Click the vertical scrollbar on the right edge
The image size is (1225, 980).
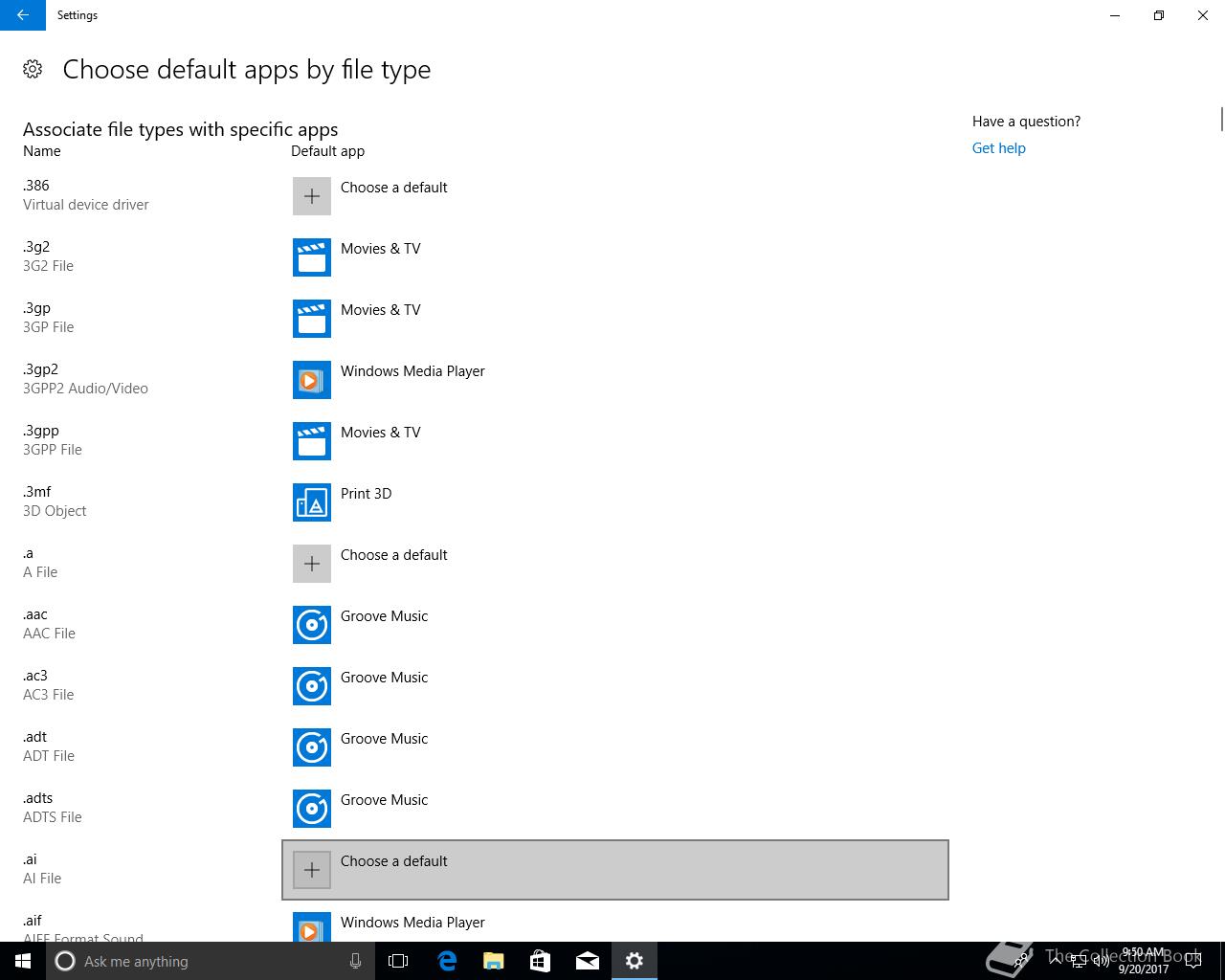(1221, 121)
